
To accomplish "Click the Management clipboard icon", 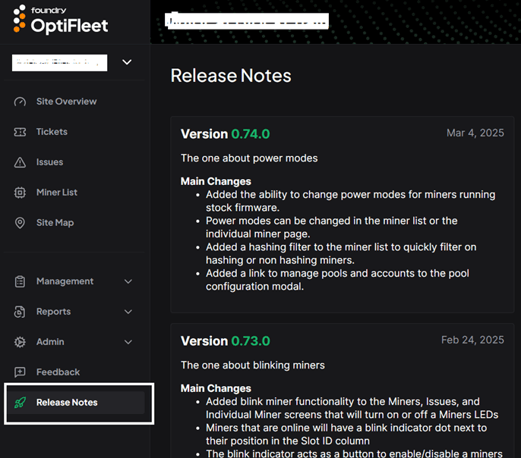I will click(x=20, y=282).
